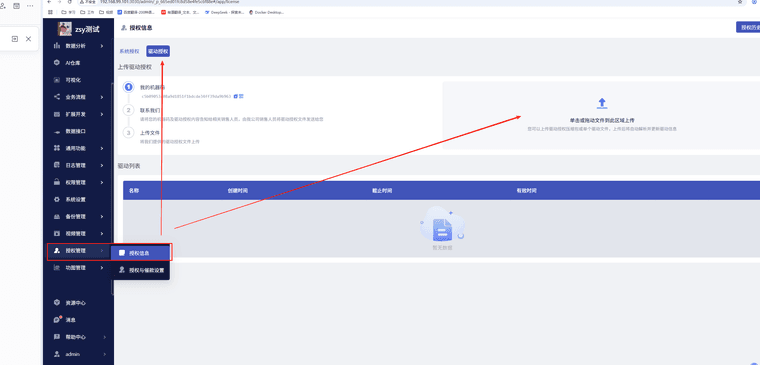Click the 备份管理 sidebar icon
The image size is (760, 365).
point(57,216)
